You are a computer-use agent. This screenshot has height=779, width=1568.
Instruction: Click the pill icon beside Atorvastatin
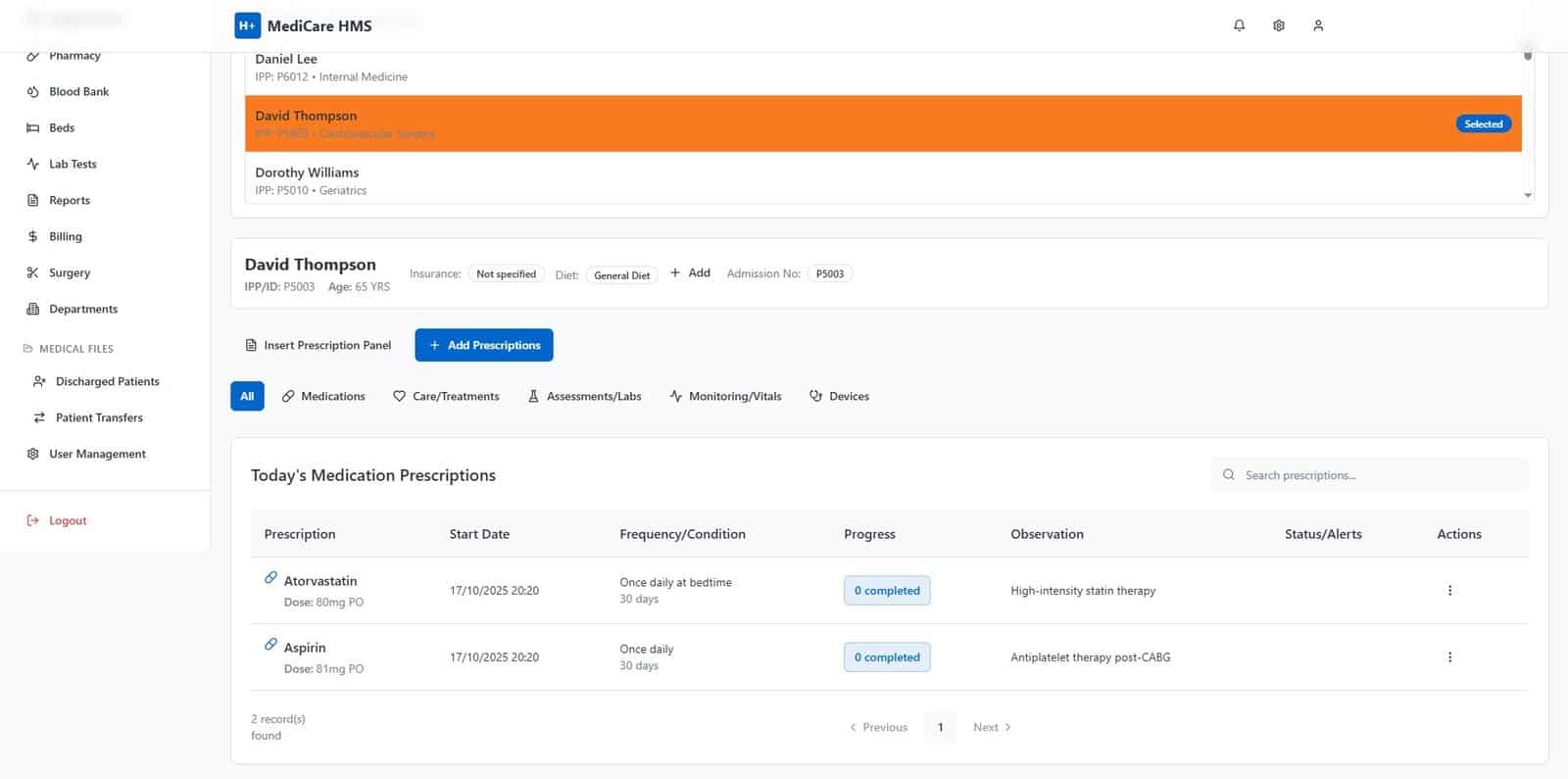coord(270,578)
